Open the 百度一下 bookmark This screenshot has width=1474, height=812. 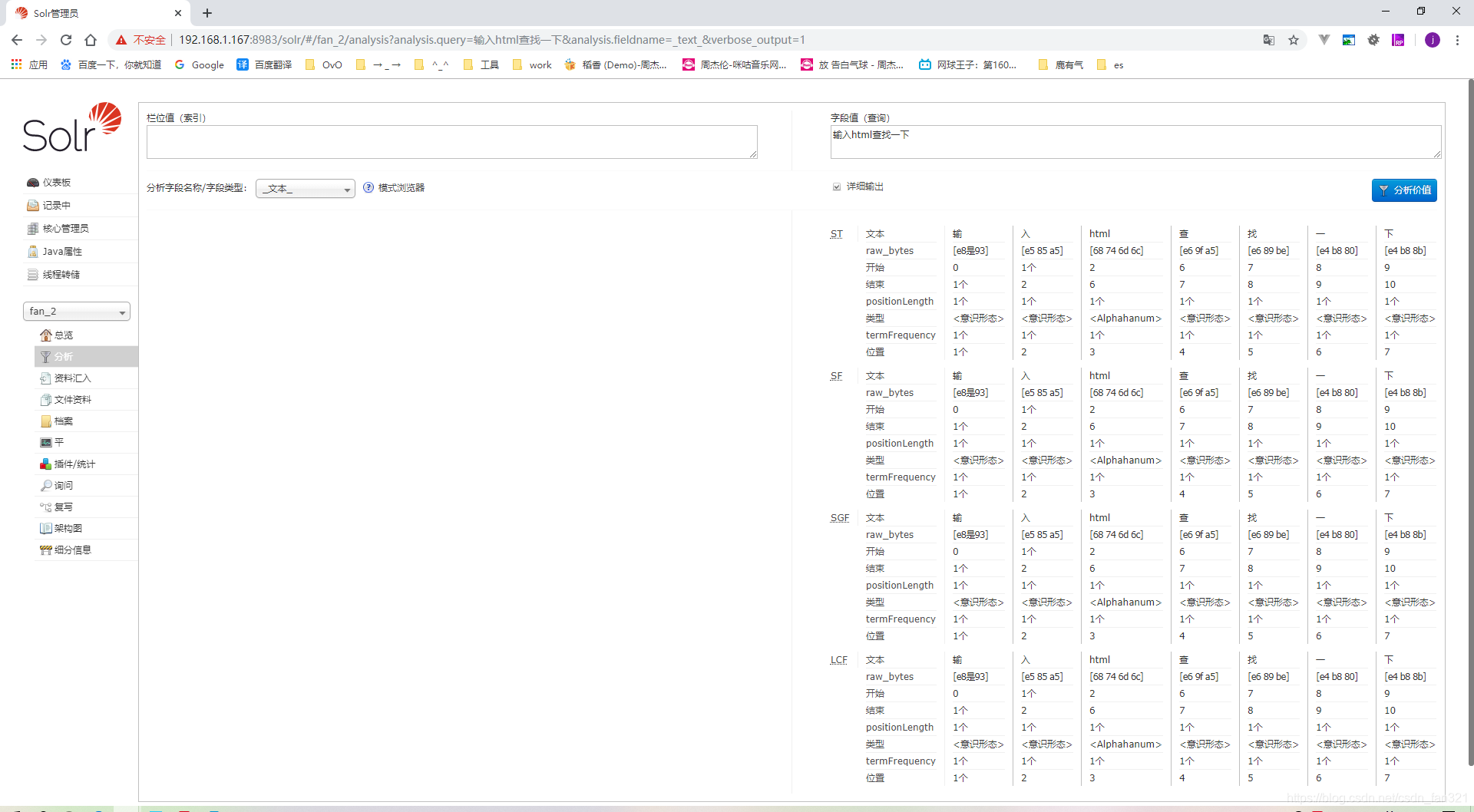[x=111, y=65]
